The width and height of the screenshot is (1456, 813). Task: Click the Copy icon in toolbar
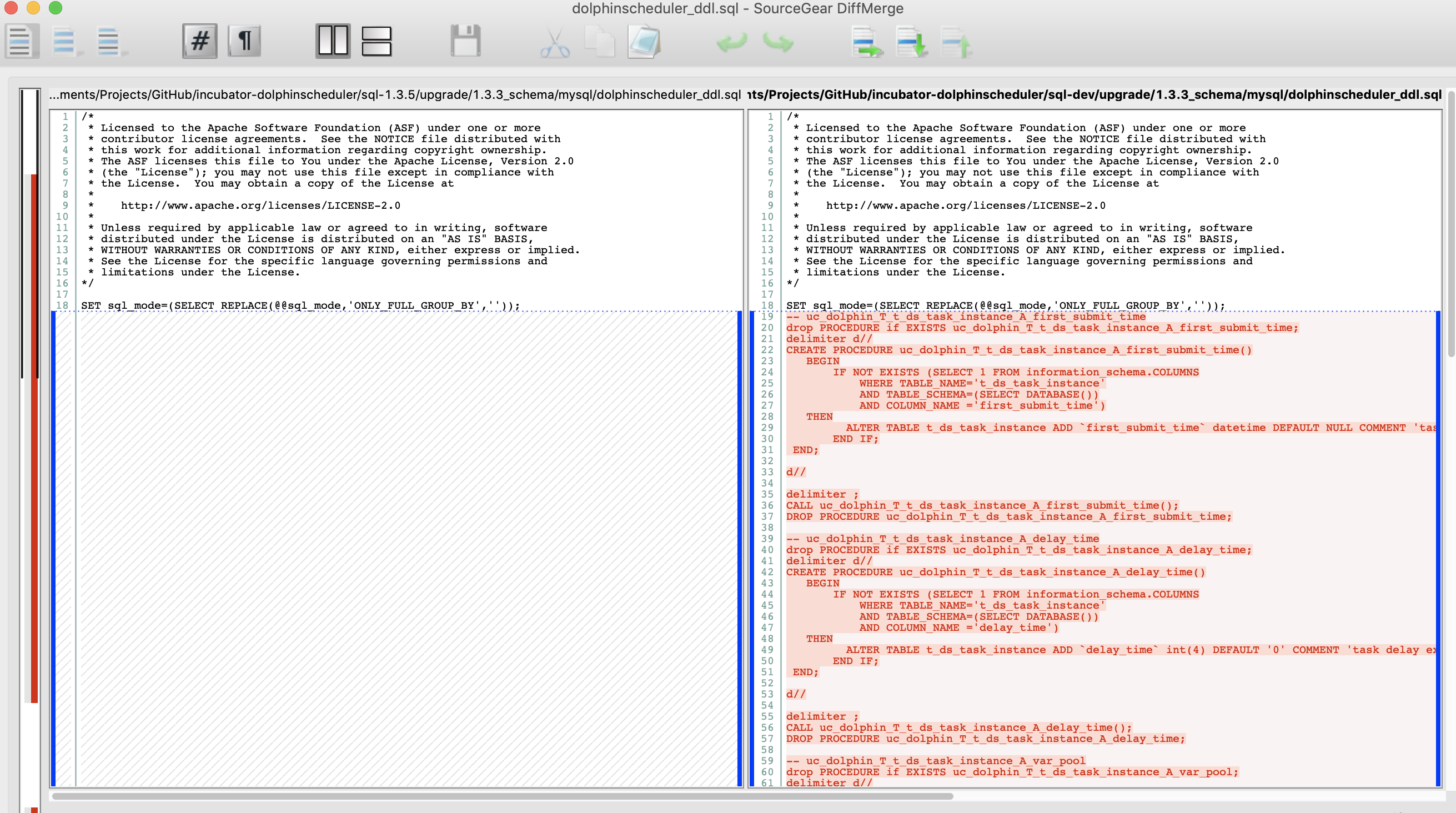[599, 41]
